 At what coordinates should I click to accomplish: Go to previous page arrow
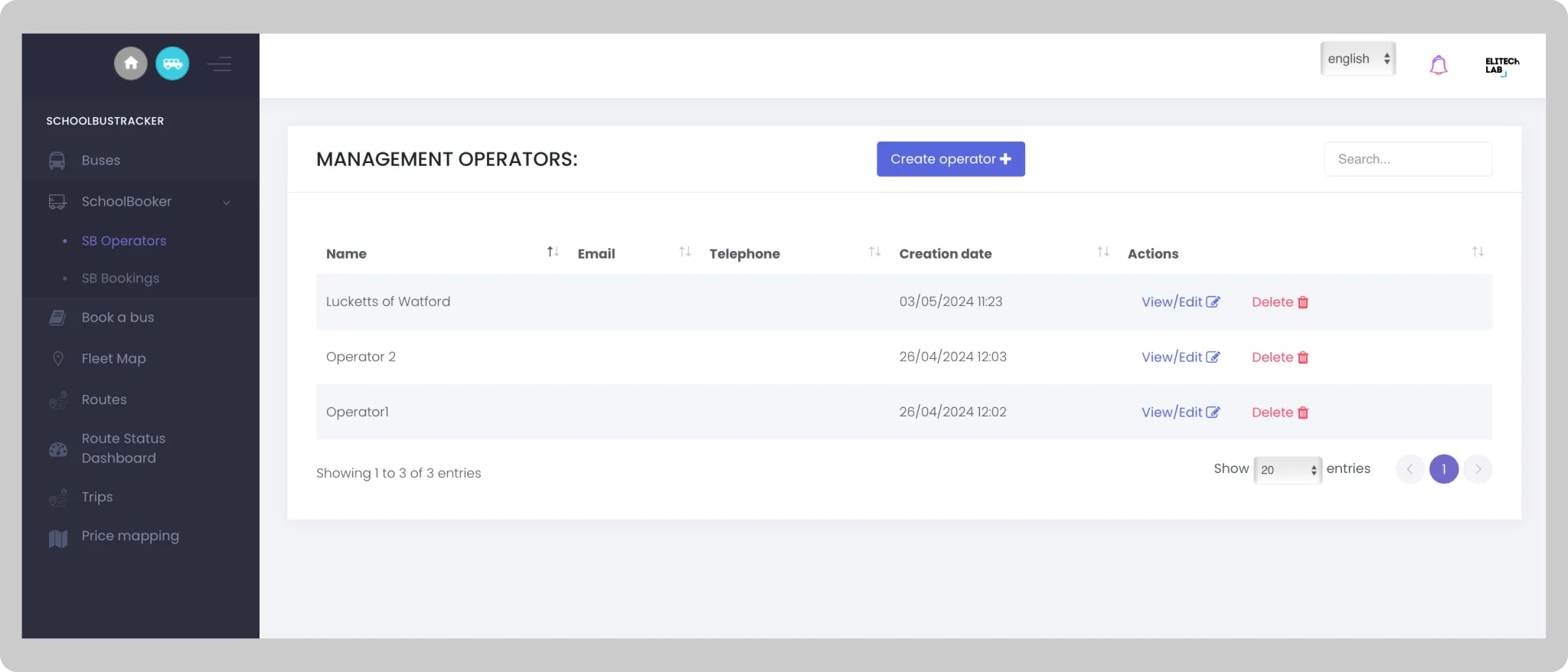[x=1410, y=469]
